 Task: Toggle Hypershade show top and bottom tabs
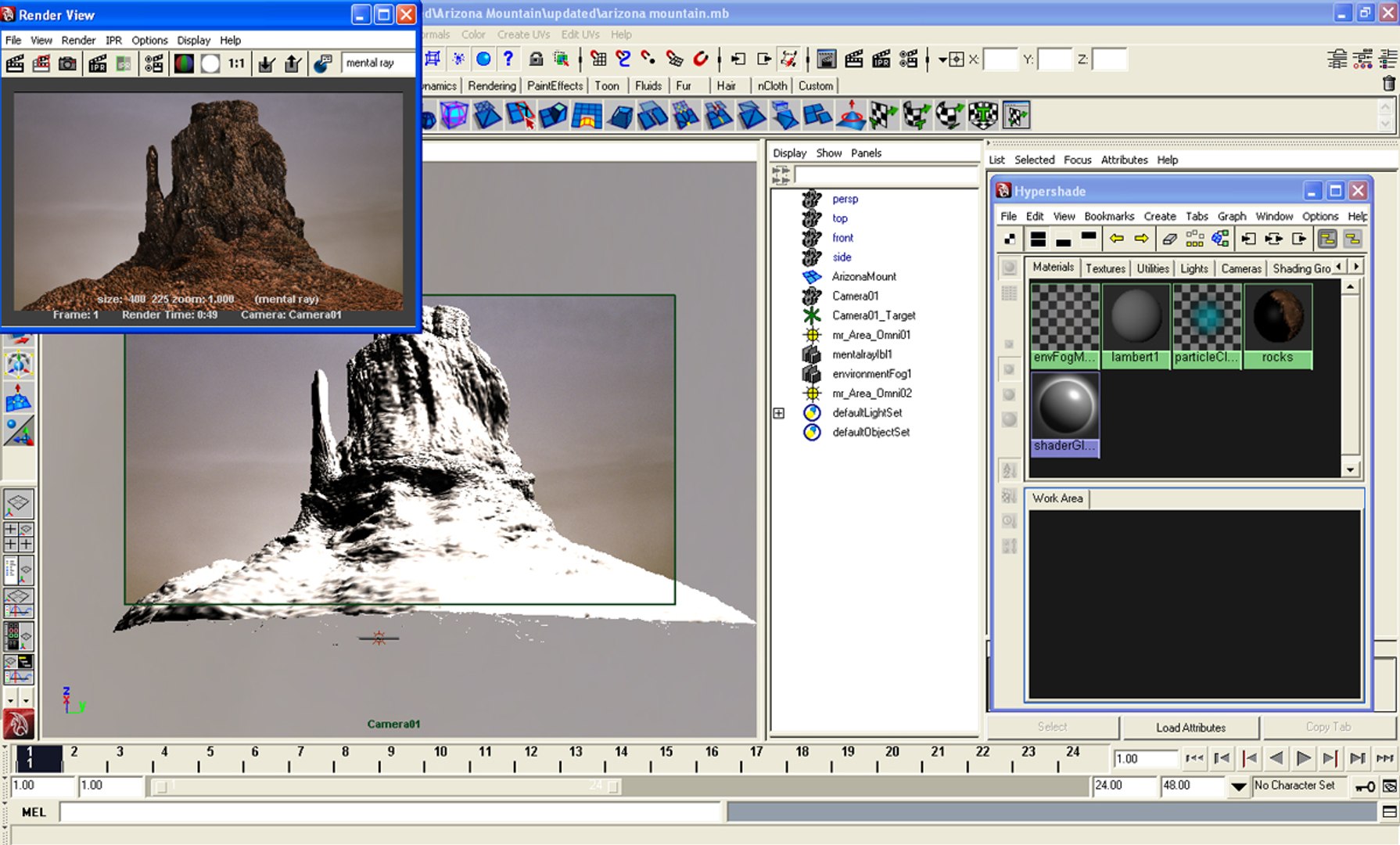pos(1039,239)
